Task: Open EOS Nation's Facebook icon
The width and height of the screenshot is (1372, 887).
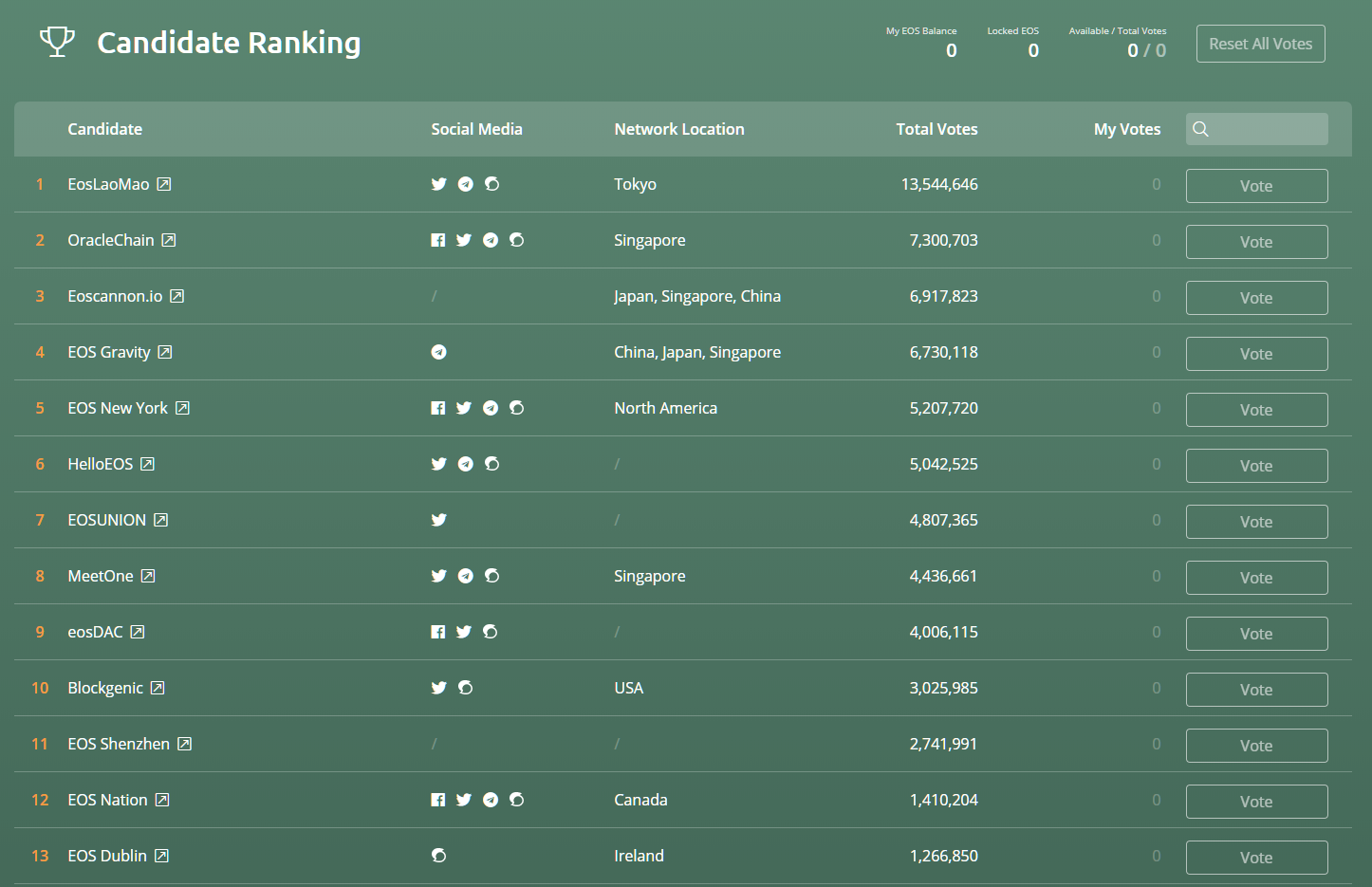Action: point(437,800)
